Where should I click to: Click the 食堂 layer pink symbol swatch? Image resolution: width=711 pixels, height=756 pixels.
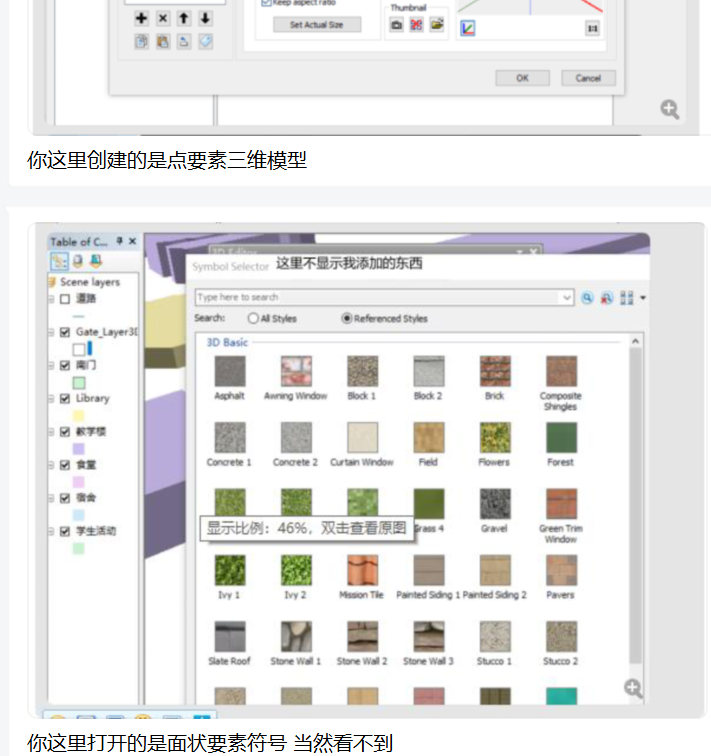click(79, 482)
